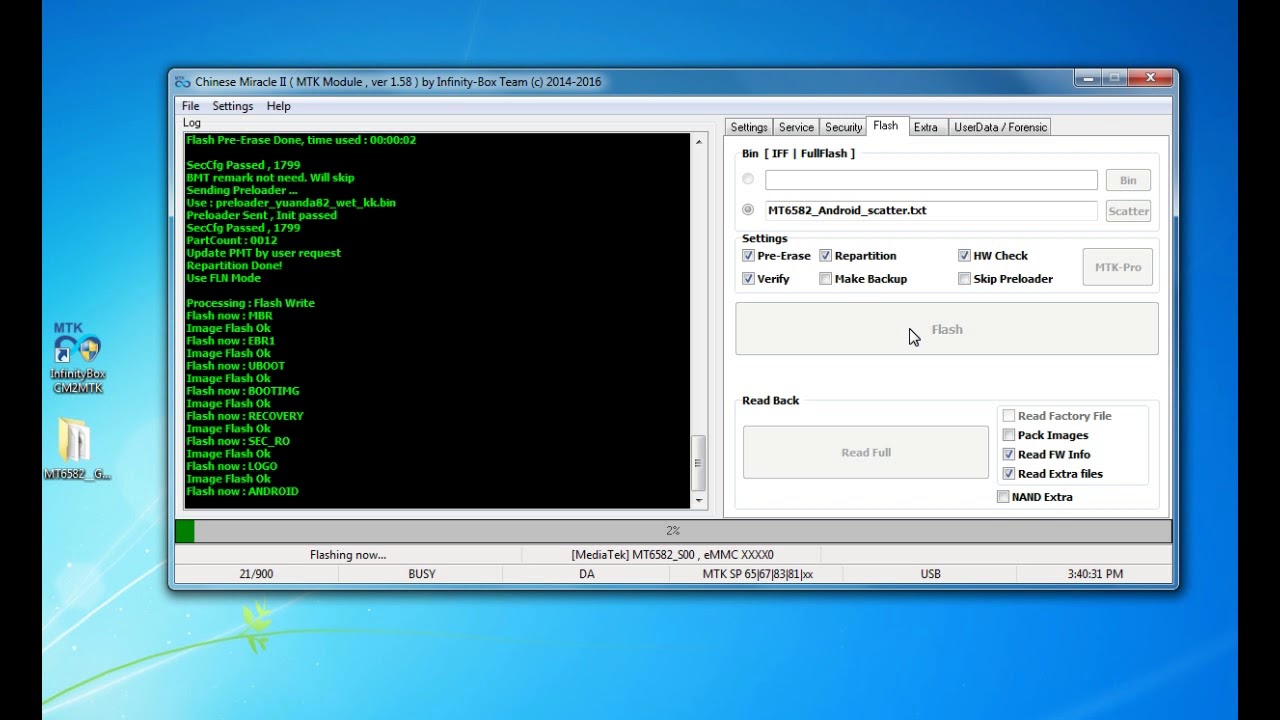Click log line 'Flash now : BOOTIMG'
The height and width of the screenshot is (720, 1280).
pyautogui.click(x=243, y=391)
